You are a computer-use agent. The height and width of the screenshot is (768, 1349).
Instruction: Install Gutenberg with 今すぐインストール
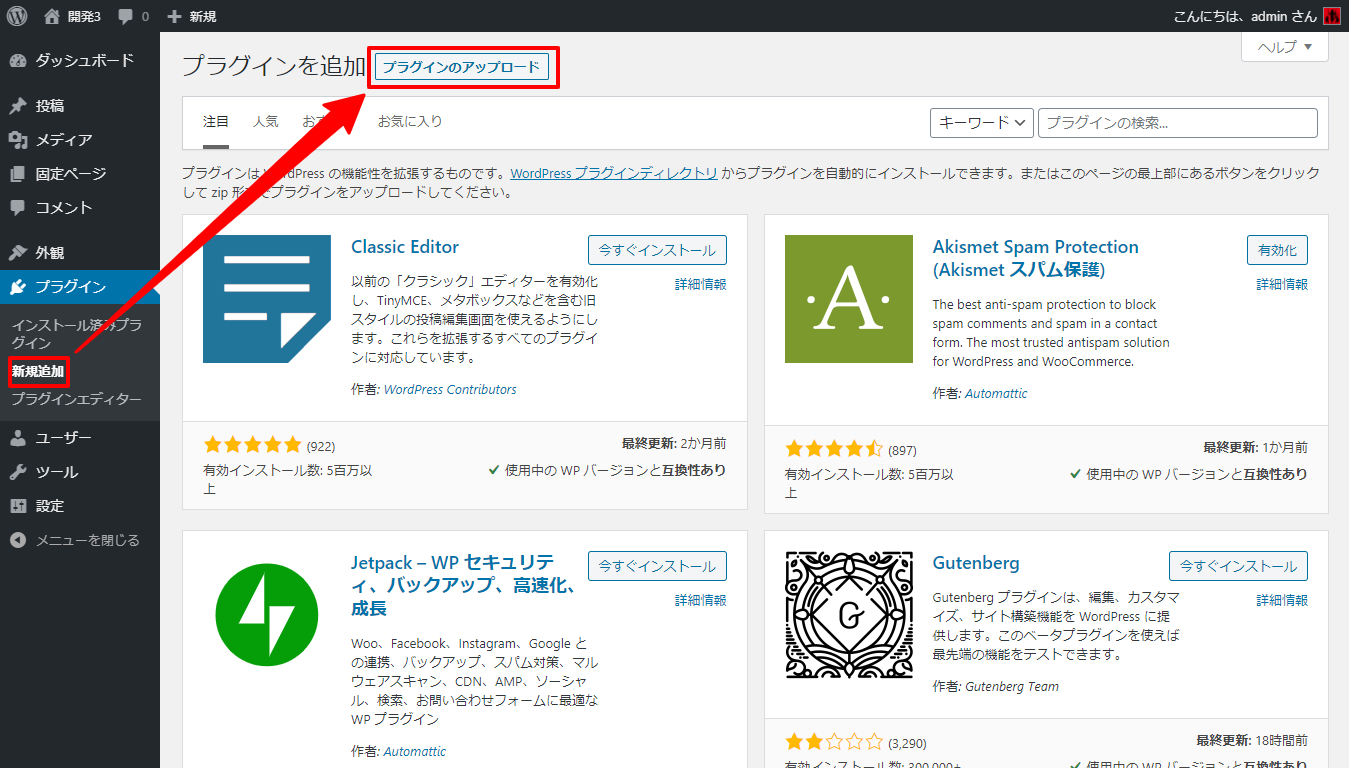click(x=1238, y=566)
